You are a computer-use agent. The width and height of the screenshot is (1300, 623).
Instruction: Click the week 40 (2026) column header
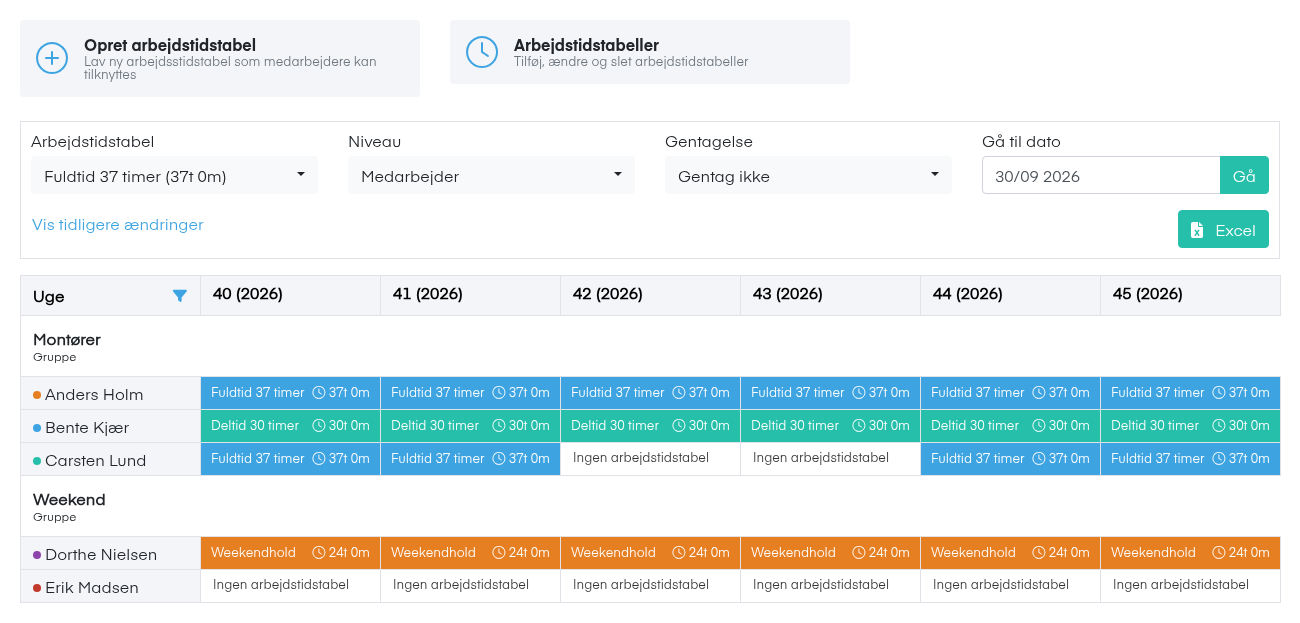(x=291, y=295)
